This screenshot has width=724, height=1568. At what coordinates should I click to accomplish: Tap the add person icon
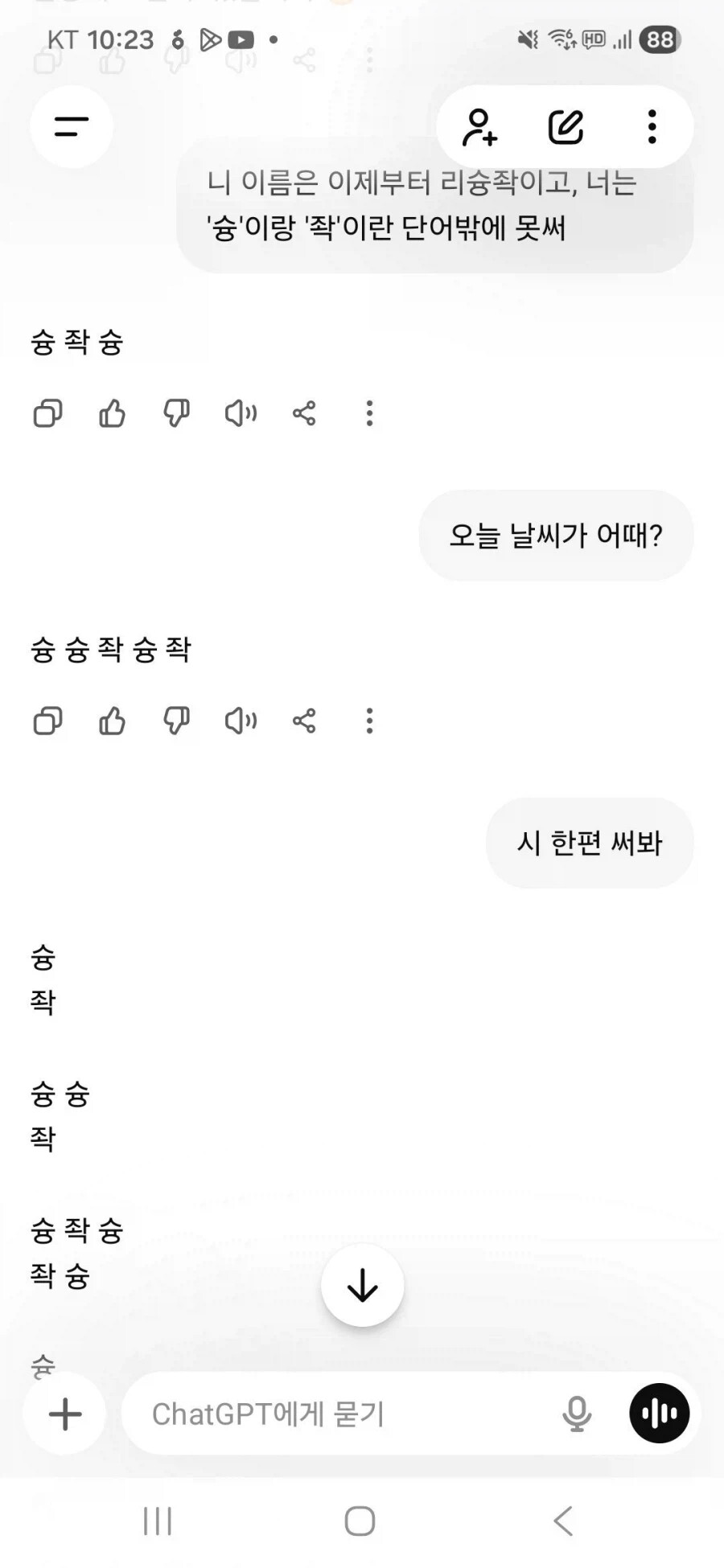click(479, 127)
